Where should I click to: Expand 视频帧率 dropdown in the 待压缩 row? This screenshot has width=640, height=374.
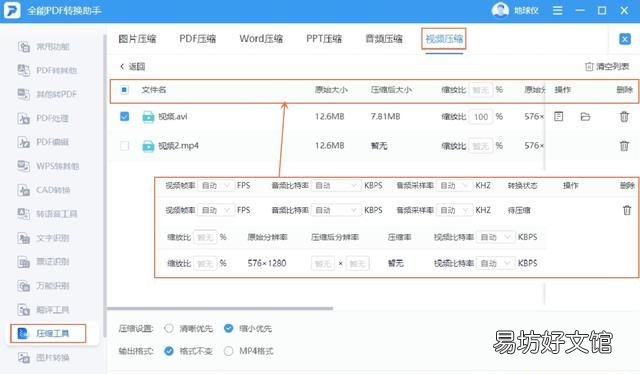point(216,210)
